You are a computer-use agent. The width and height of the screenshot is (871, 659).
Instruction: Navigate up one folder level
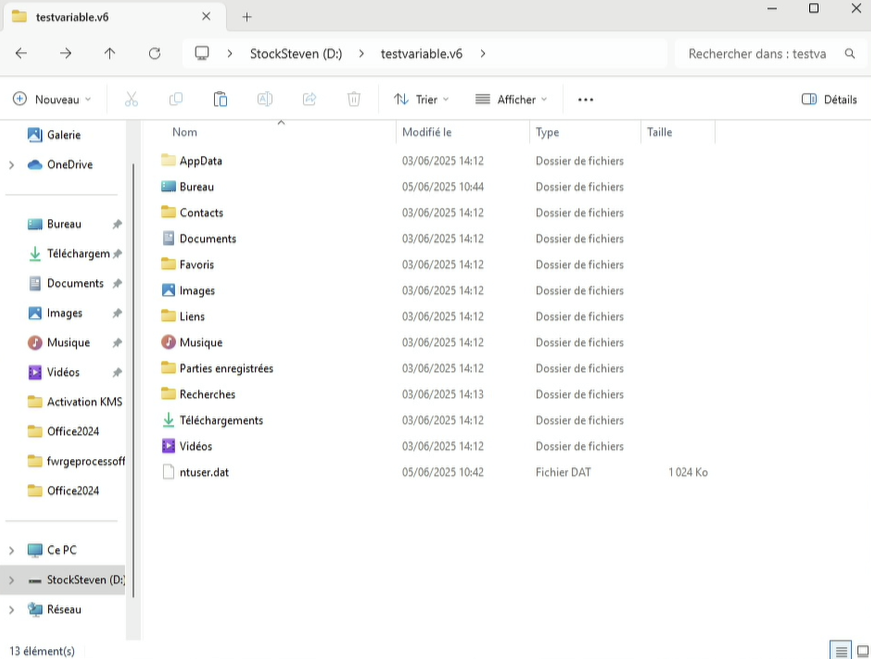(110, 53)
